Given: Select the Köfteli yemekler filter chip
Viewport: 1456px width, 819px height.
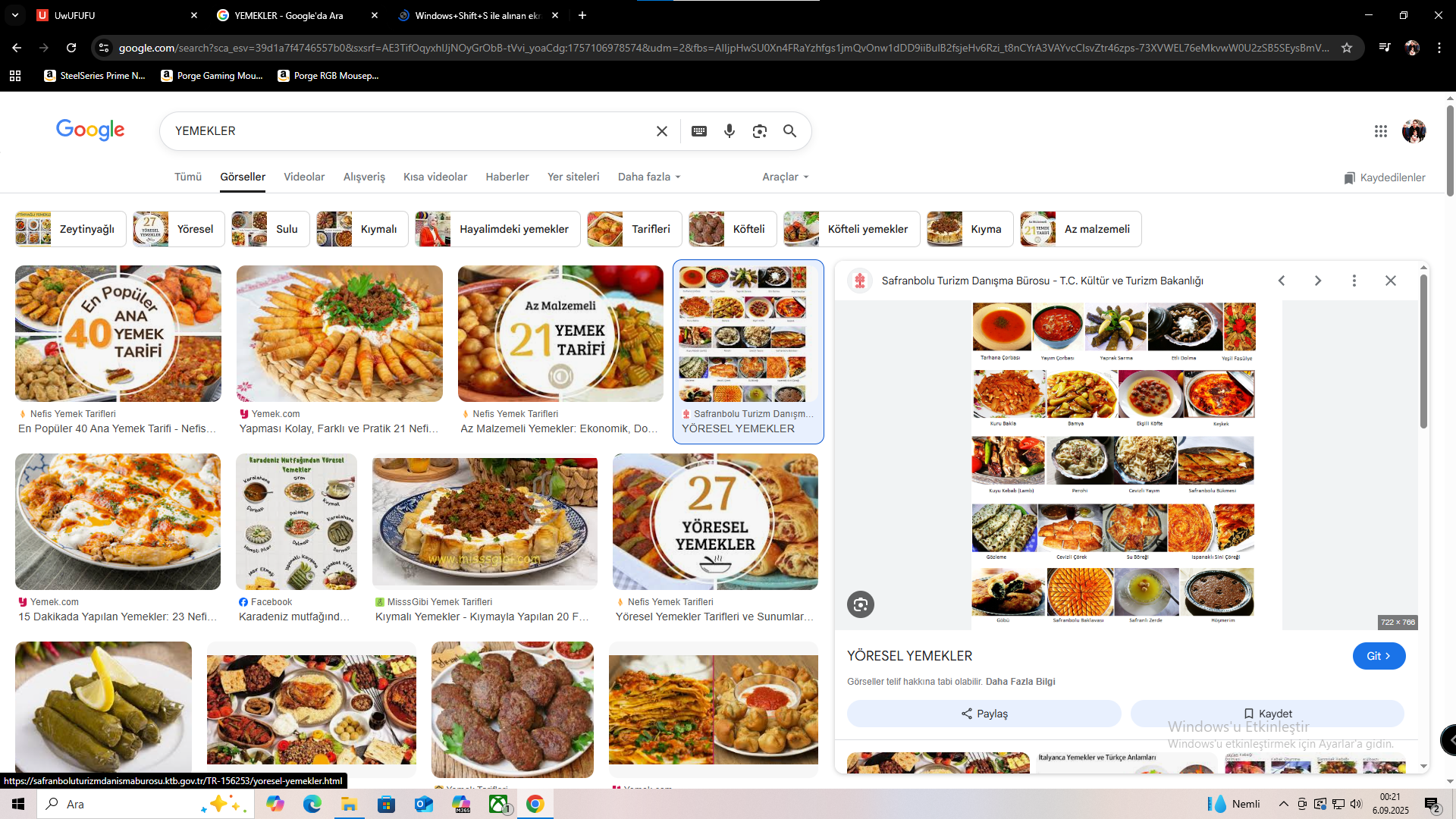Looking at the screenshot, I should (x=852, y=229).
